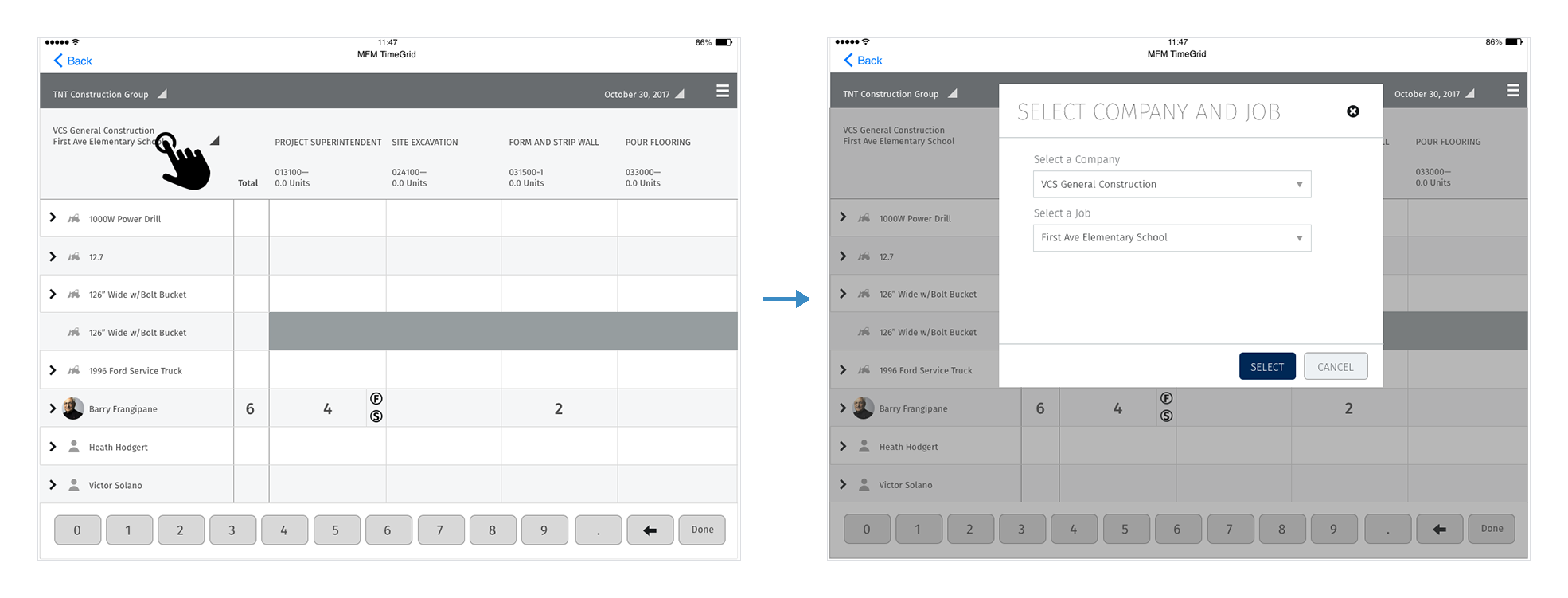
Task: Select the FORM AND STRIP WALL column header
Action: pos(554,143)
